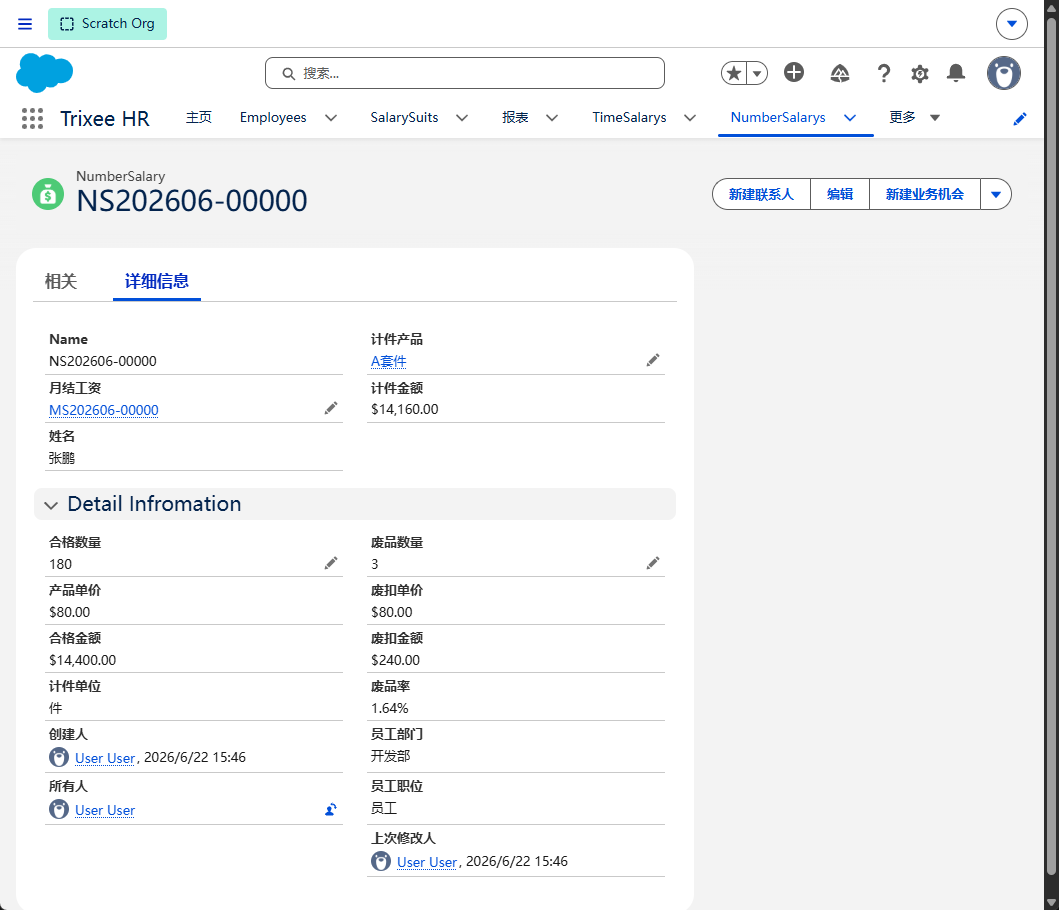Screen dimensions: 1059x910
Task: Expand the TimeSalarys tab dropdown chevron
Action: (690, 118)
